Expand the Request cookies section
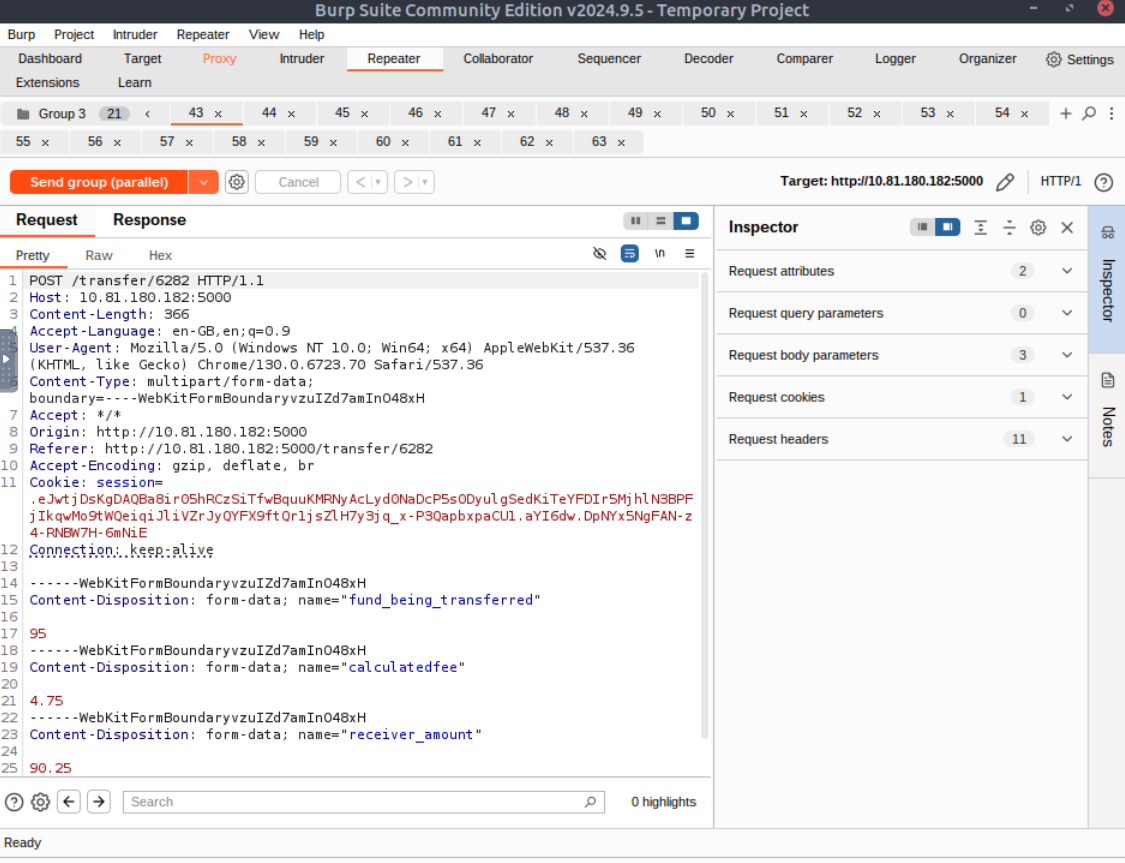 click(1066, 397)
